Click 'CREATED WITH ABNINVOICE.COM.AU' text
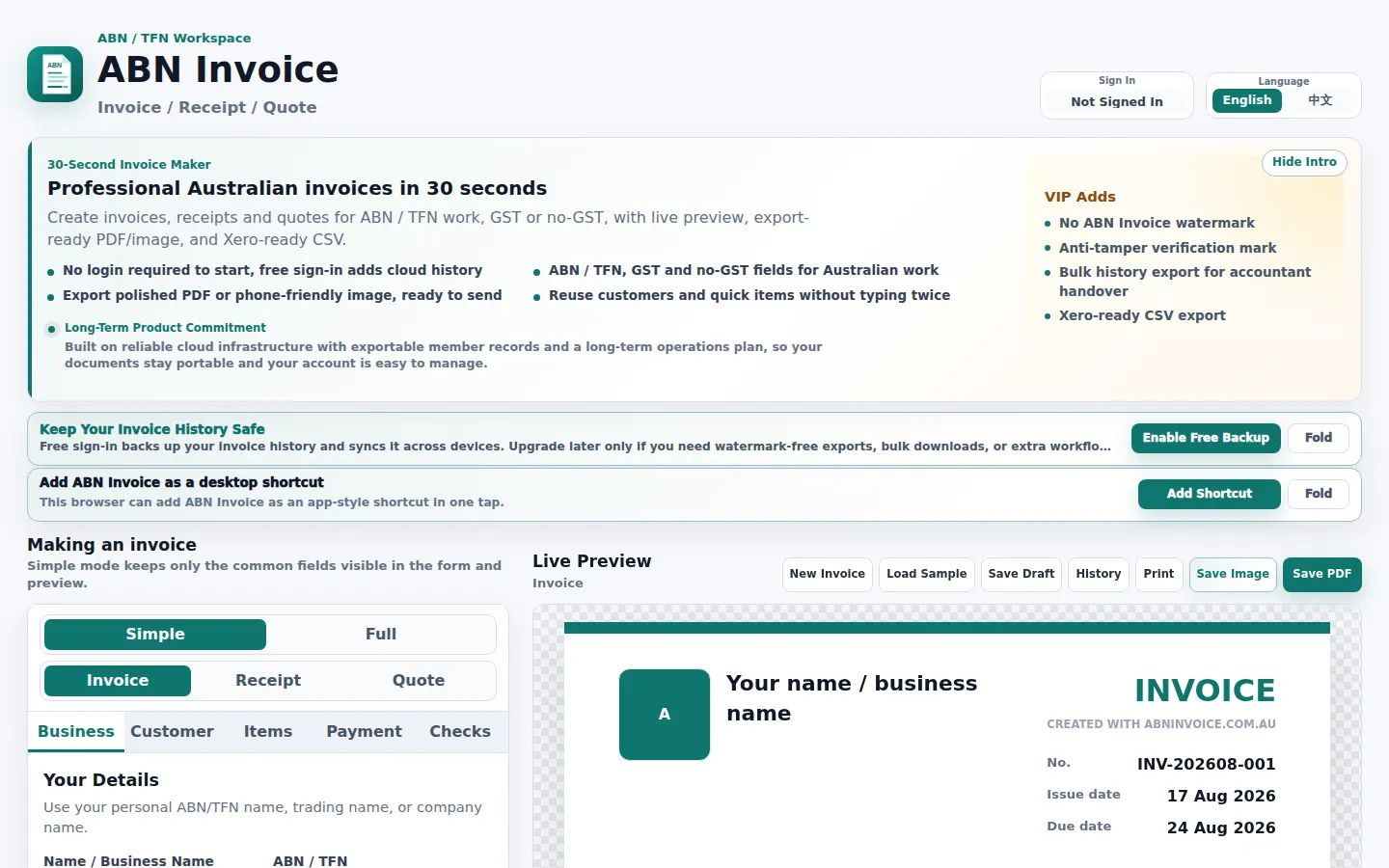1389x868 pixels. (1161, 724)
